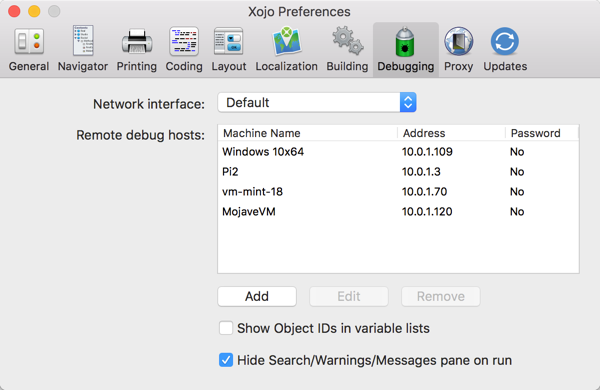600x390 pixels.
Task: Sort by the Password column header
Action: click(542, 133)
